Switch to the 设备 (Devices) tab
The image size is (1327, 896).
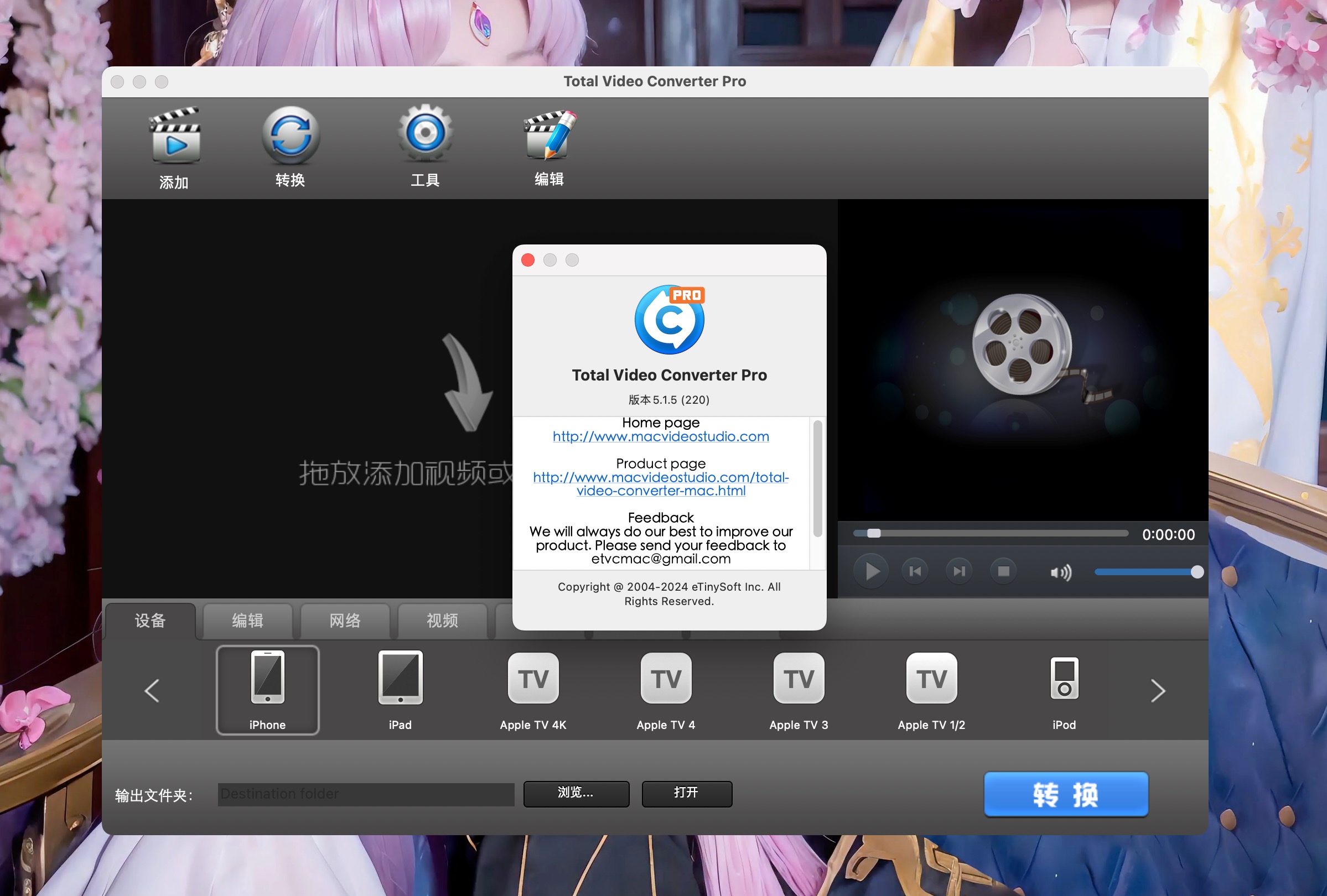150,621
